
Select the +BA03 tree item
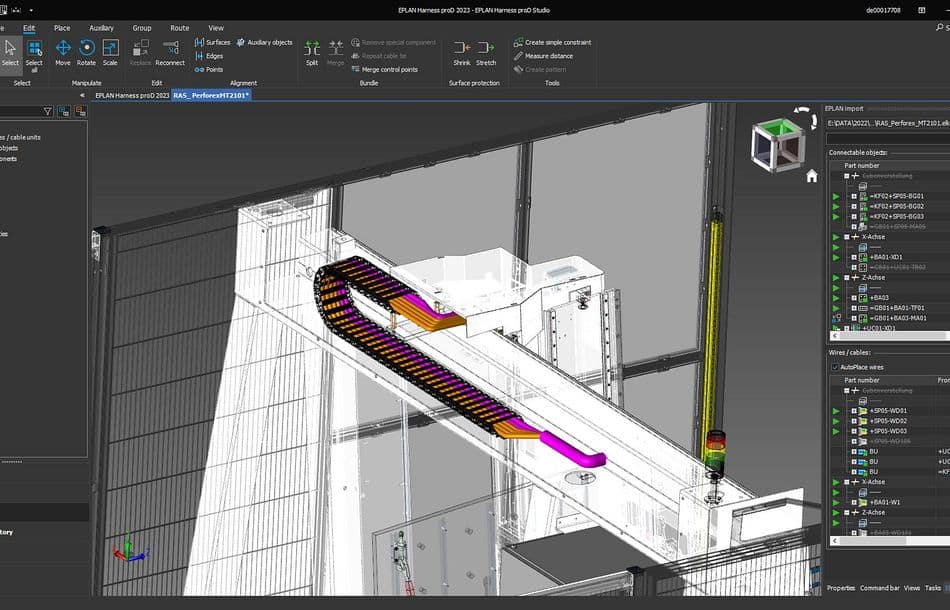pyautogui.click(x=879, y=298)
